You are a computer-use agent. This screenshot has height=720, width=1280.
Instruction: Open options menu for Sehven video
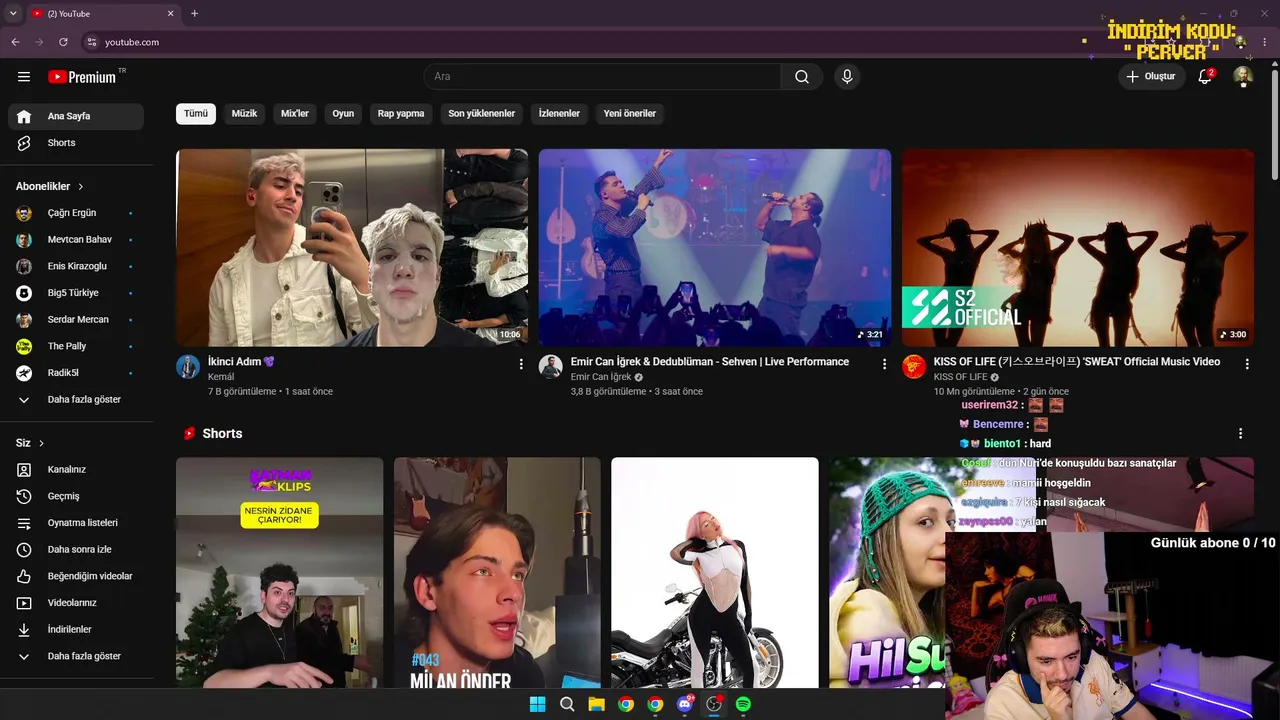[884, 365]
